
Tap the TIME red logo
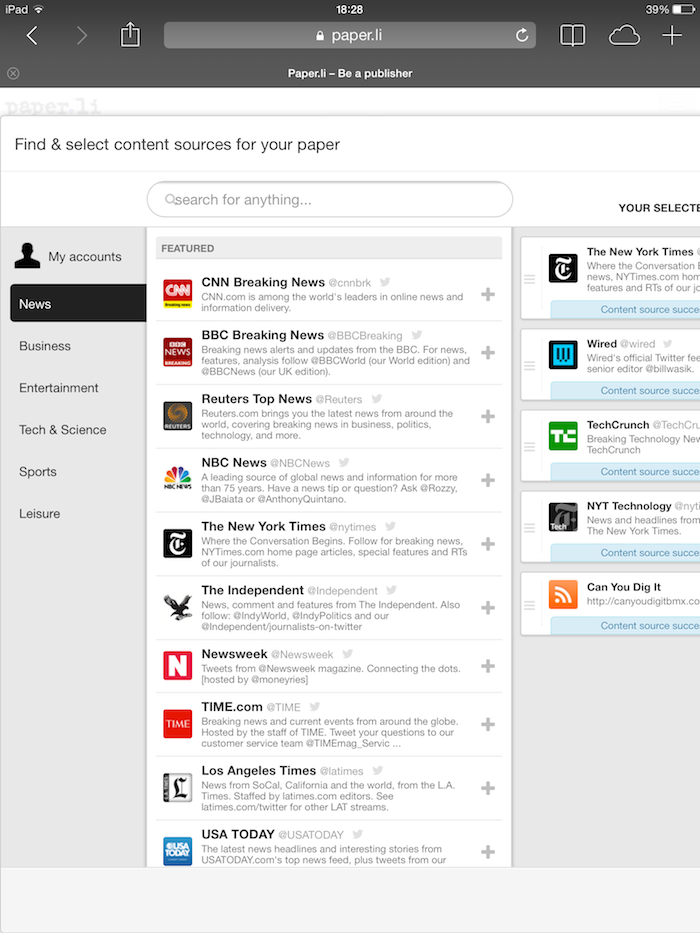click(177, 724)
